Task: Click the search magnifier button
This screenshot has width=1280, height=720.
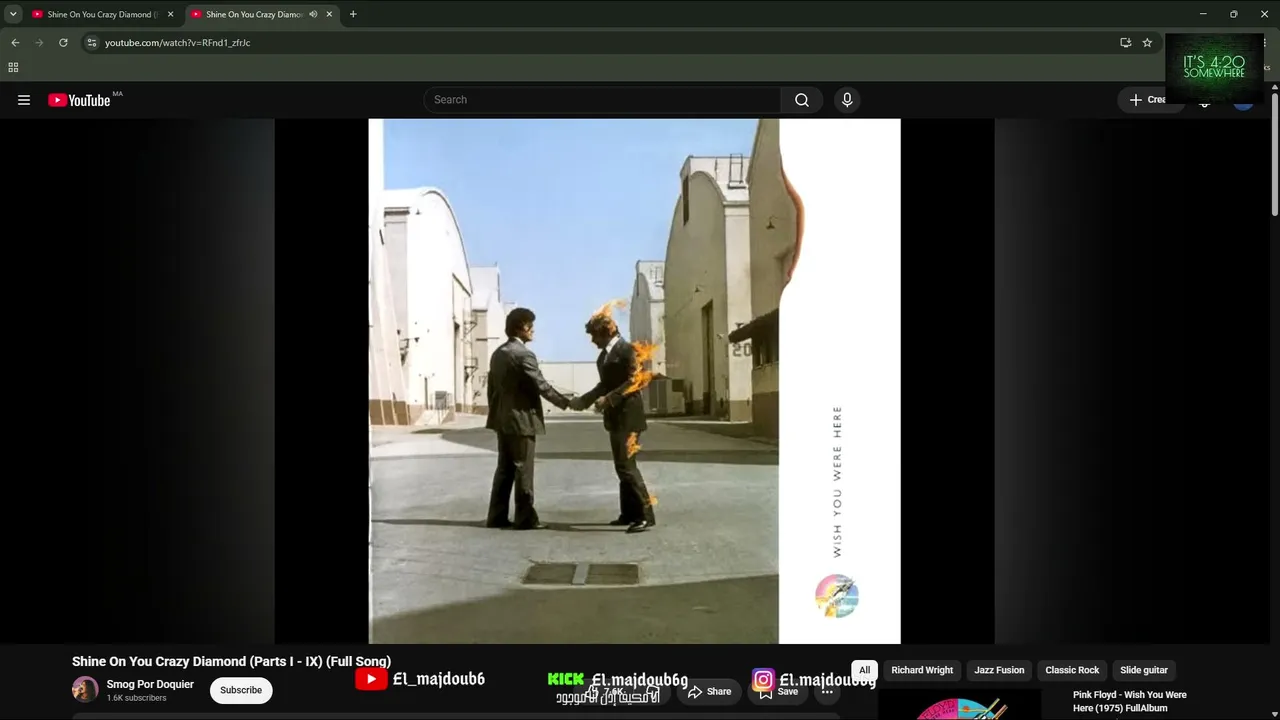Action: click(802, 100)
